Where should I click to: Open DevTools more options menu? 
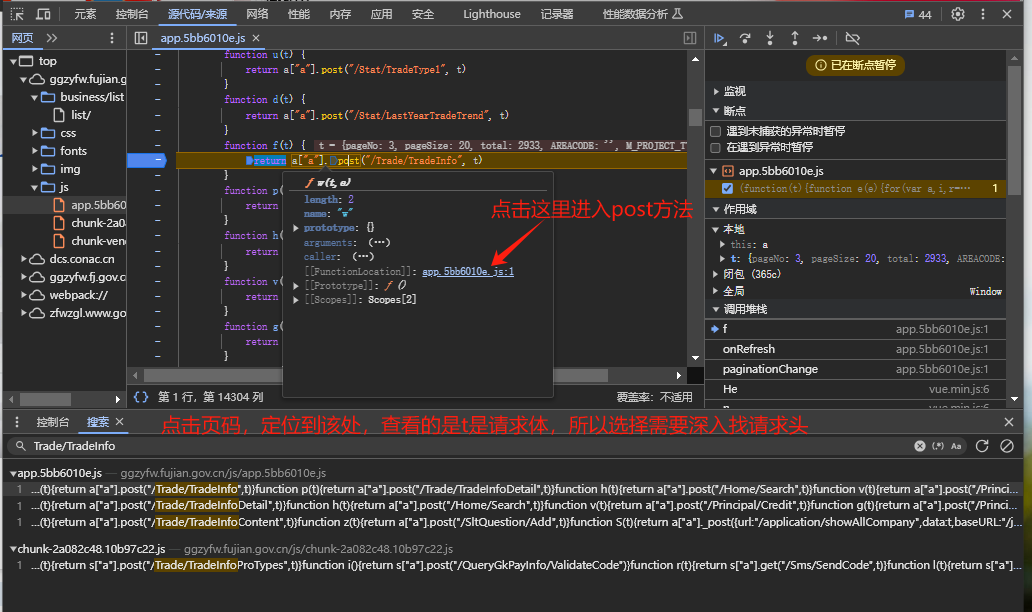(983, 14)
